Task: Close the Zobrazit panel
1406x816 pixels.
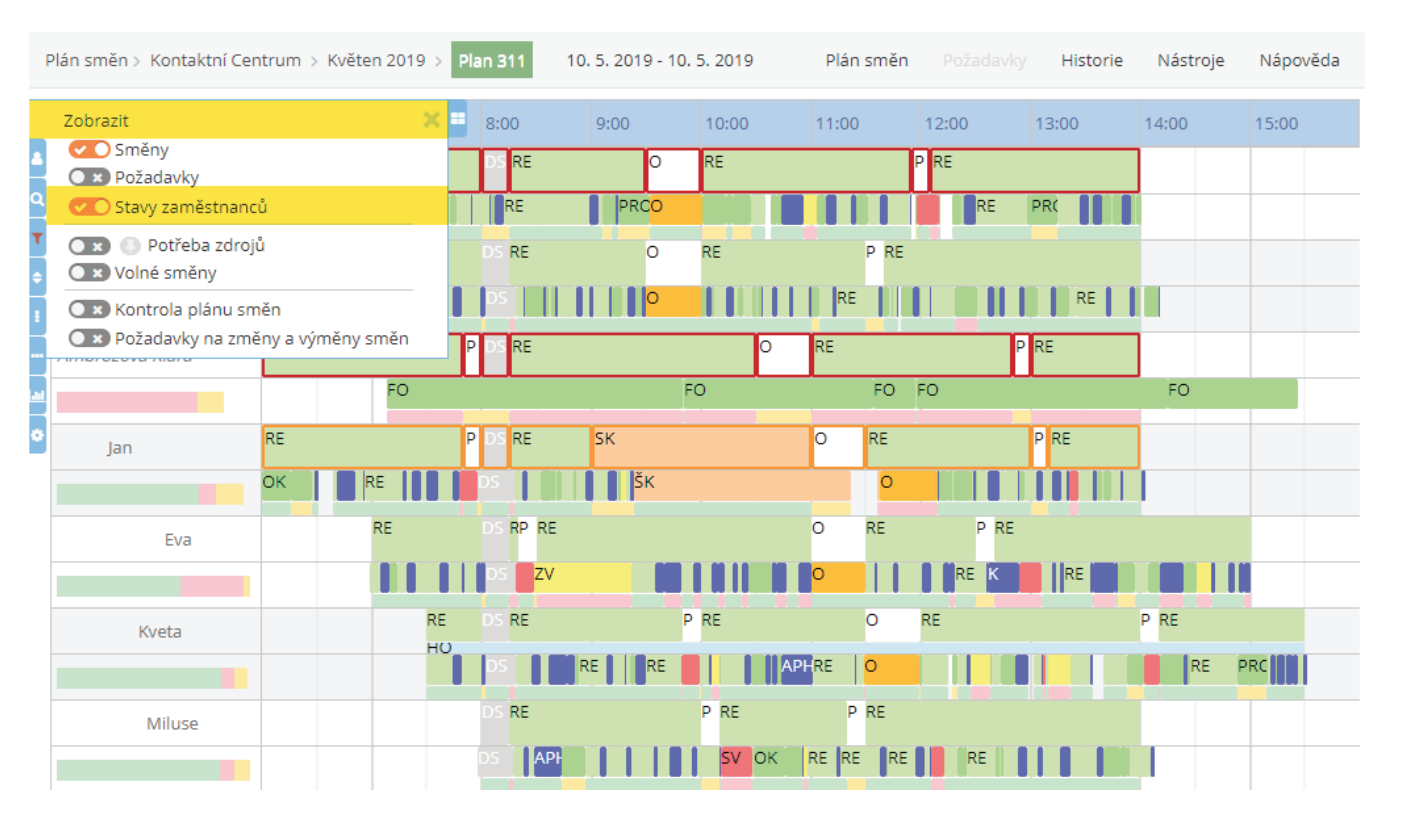Action: (x=431, y=120)
